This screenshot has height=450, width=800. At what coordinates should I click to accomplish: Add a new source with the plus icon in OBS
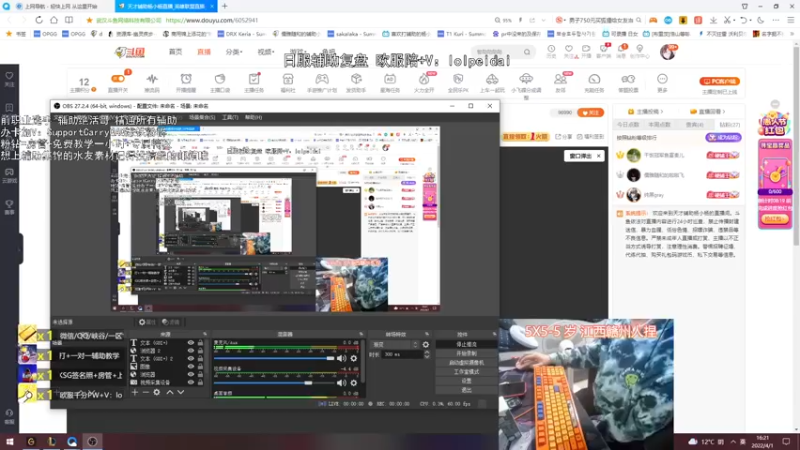coord(135,392)
